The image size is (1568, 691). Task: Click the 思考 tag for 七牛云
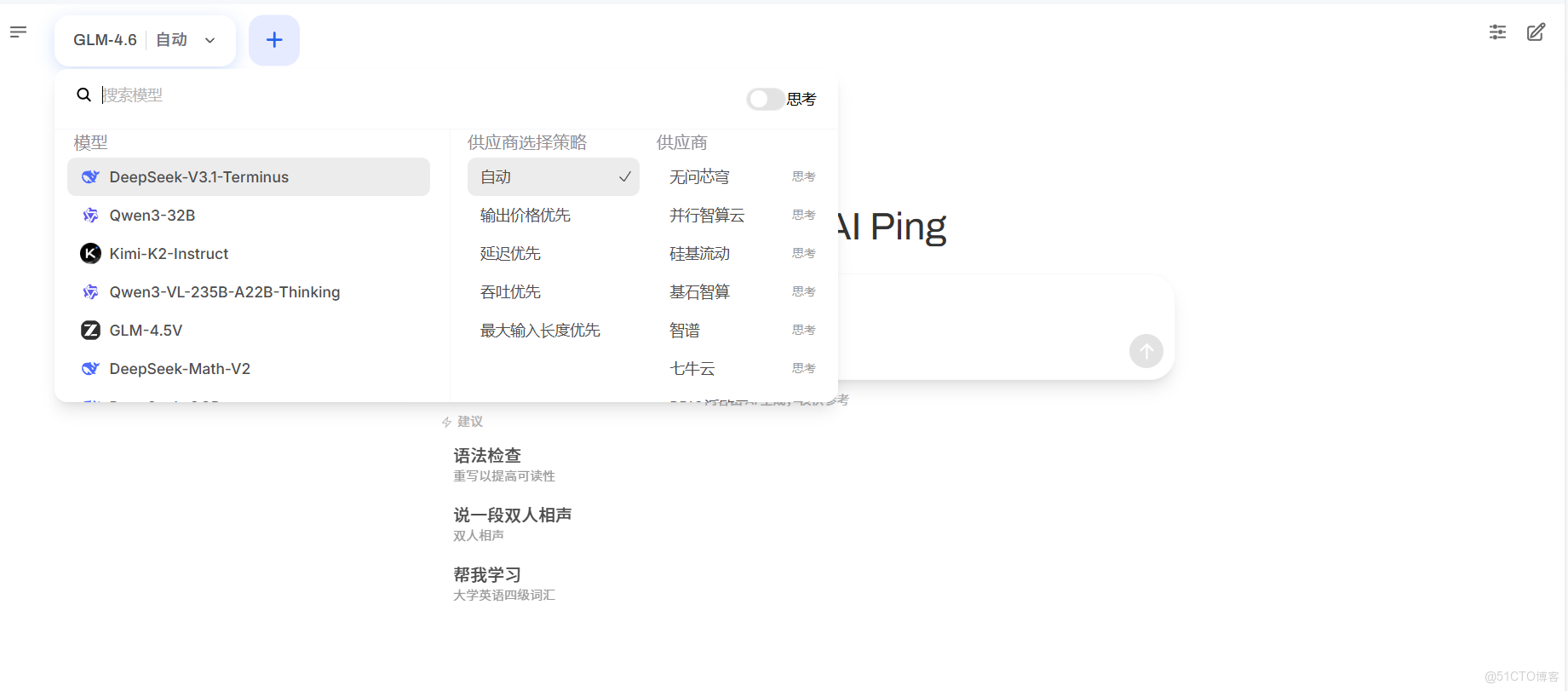point(804,368)
